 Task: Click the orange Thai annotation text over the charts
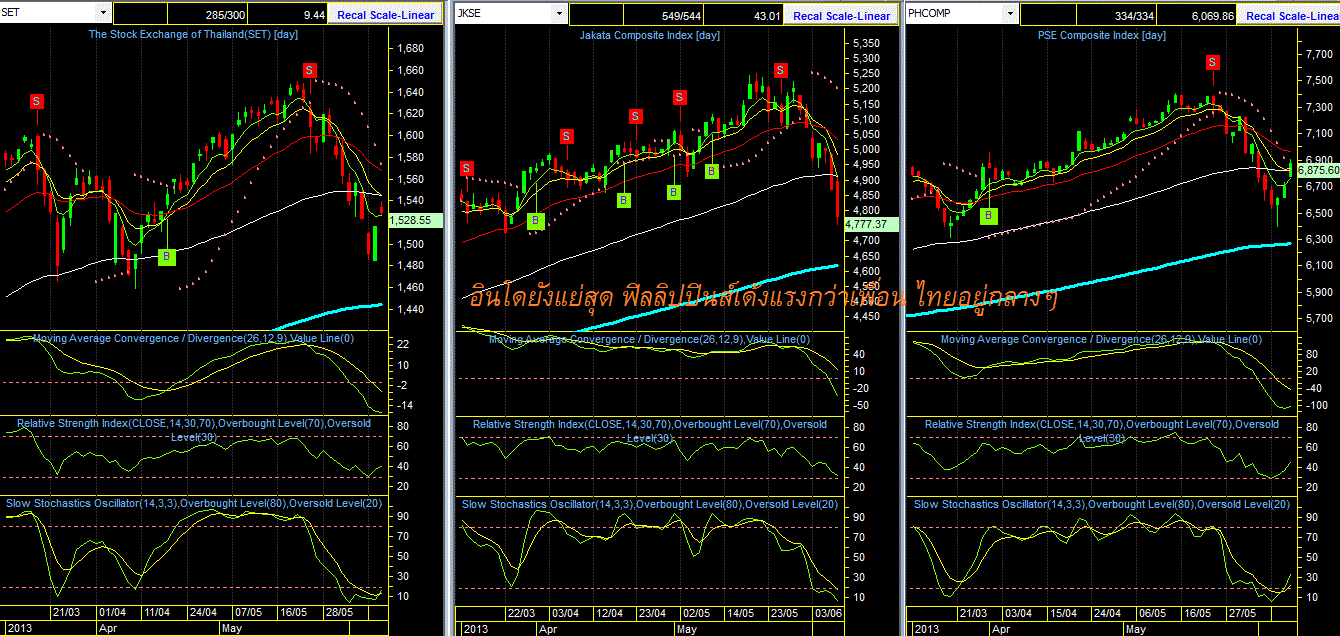click(x=762, y=296)
